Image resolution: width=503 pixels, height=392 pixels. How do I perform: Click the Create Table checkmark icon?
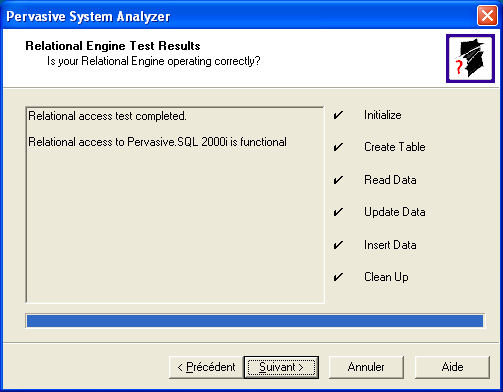point(338,147)
